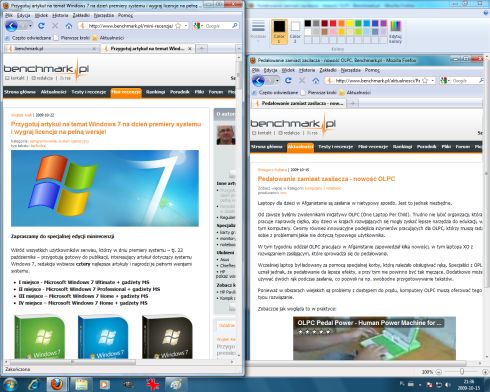Viewport: 490px width, 392px height.
Task: Click horizontal scrollbar of left Firefox page
Action: coord(73,362)
